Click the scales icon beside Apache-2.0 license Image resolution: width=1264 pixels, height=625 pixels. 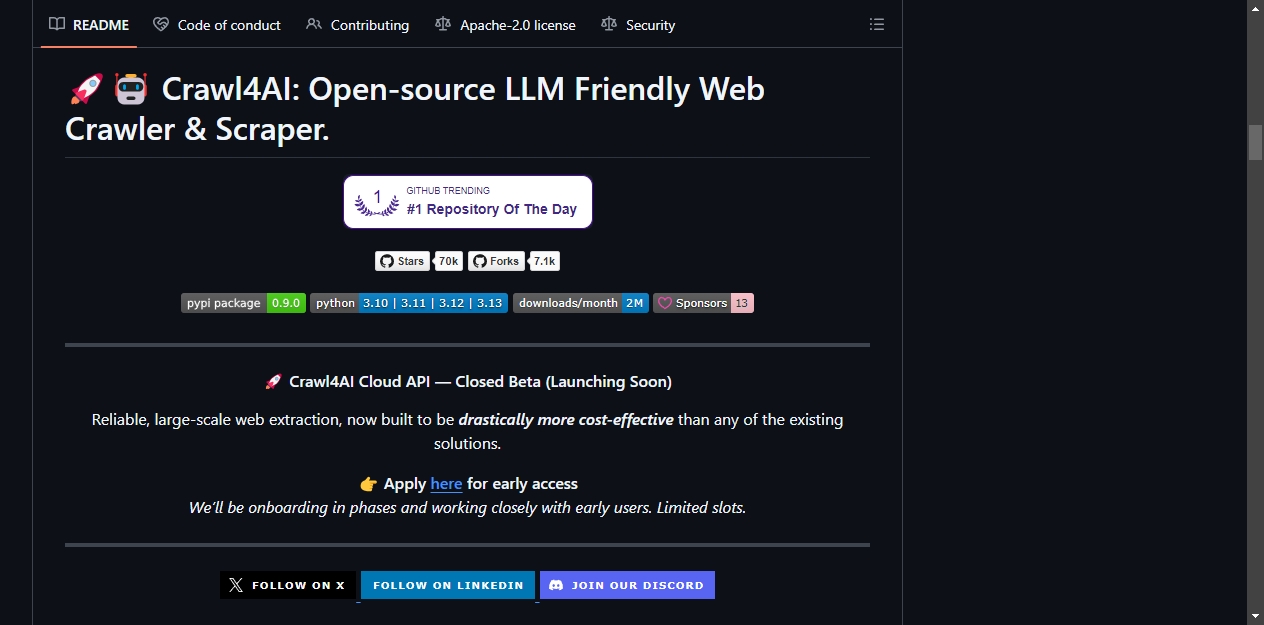(x=443, y=24)
